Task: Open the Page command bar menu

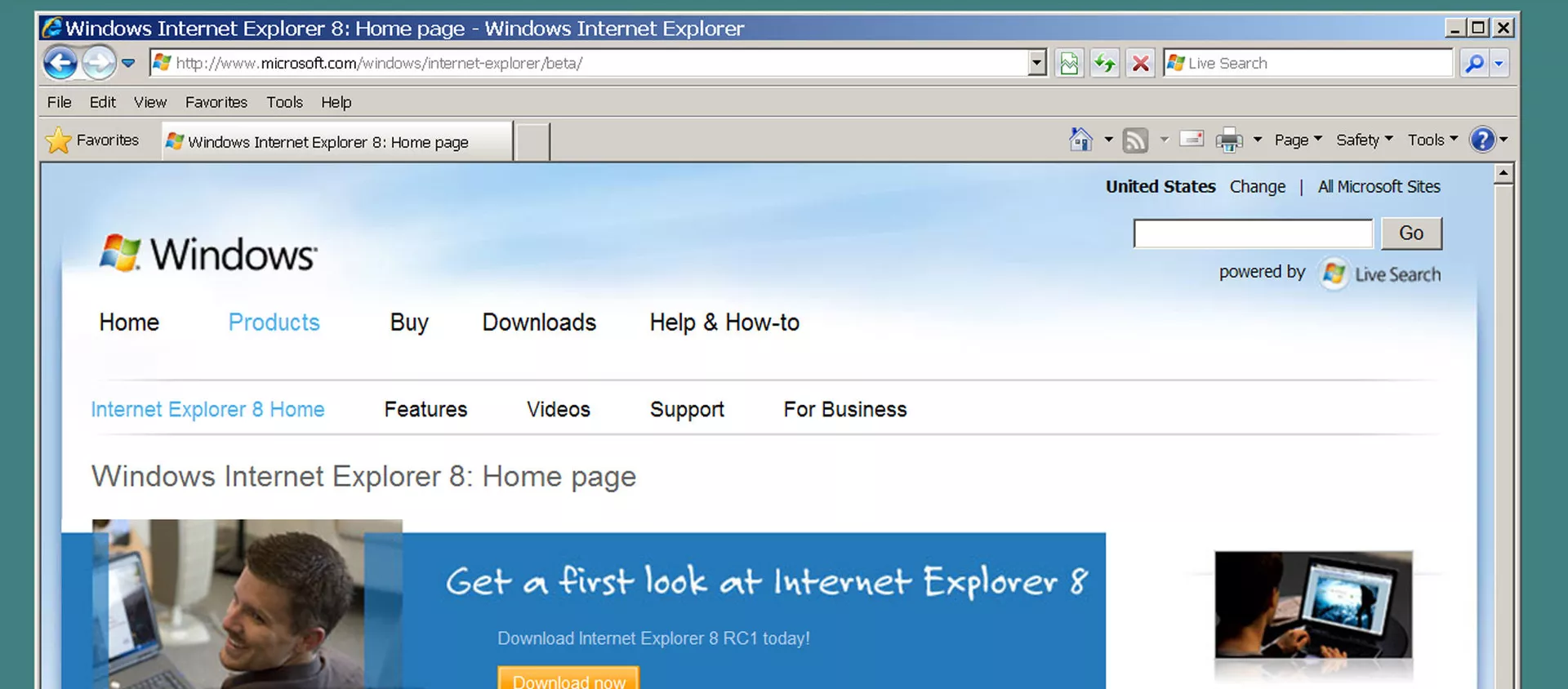Action: pyautogui.click(x=1298, y=140)
